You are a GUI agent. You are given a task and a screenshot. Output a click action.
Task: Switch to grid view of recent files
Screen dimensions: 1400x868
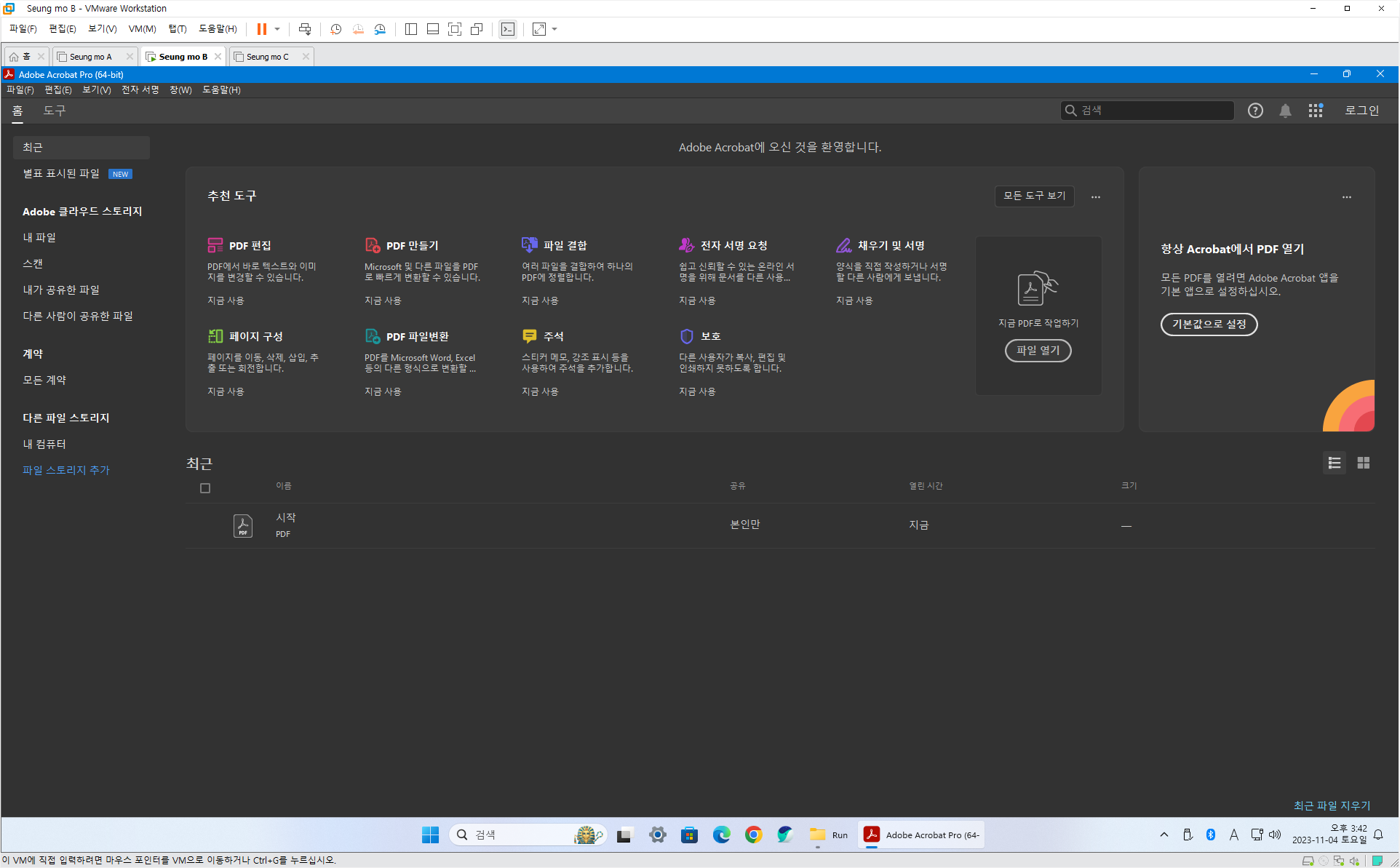tap(1364, 463)
